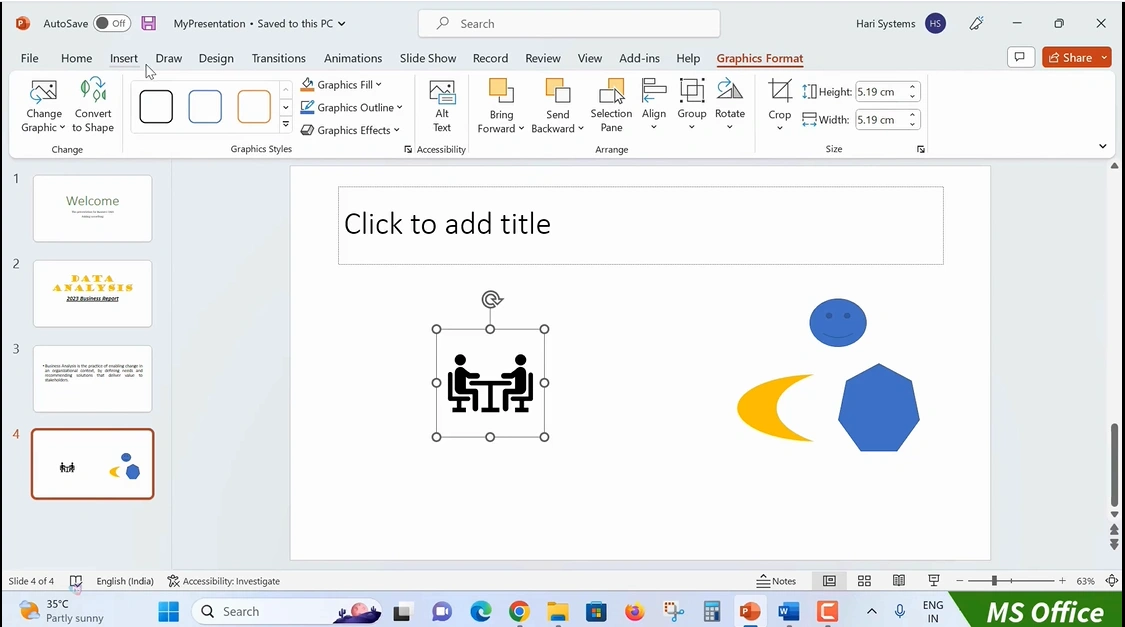Click the Share button
The height and width of the screenshot is (627, 1125).
(x=1069, y=58)
